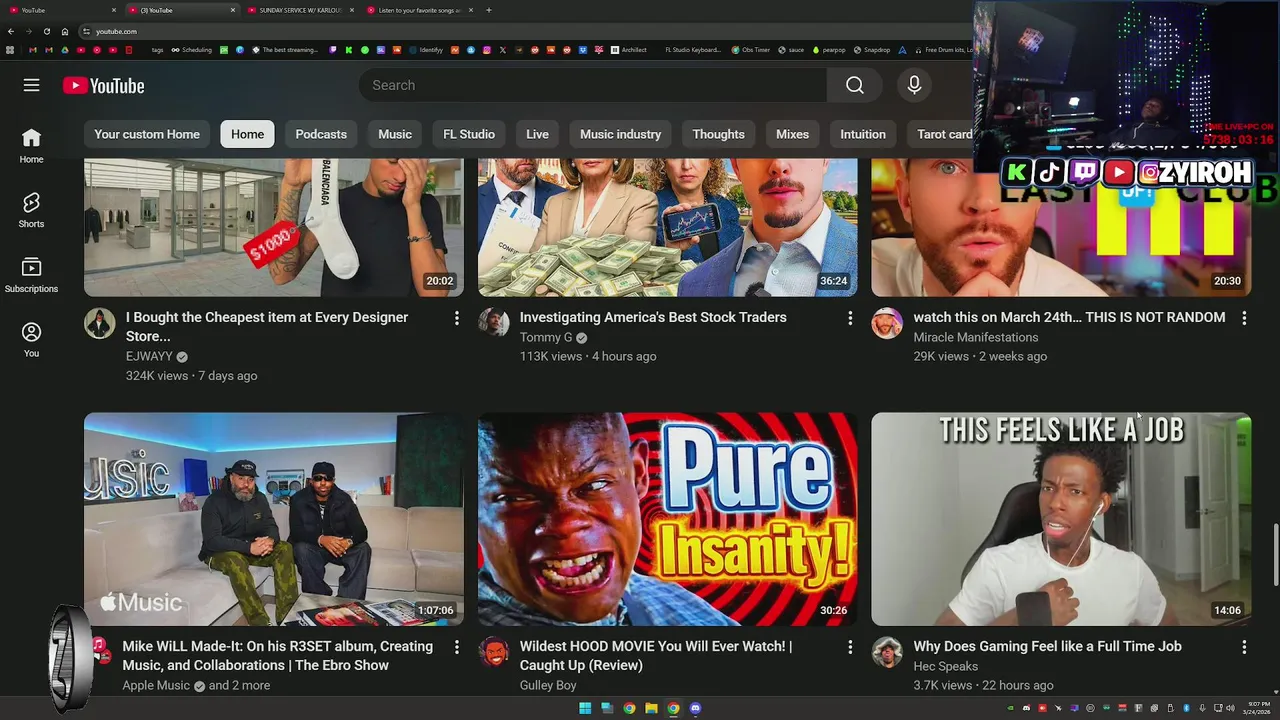Open THIS FEELS LIKE A JOB thumbnail
Viewport: 1280px width, 720px height.
click(x=1061, y=519)
